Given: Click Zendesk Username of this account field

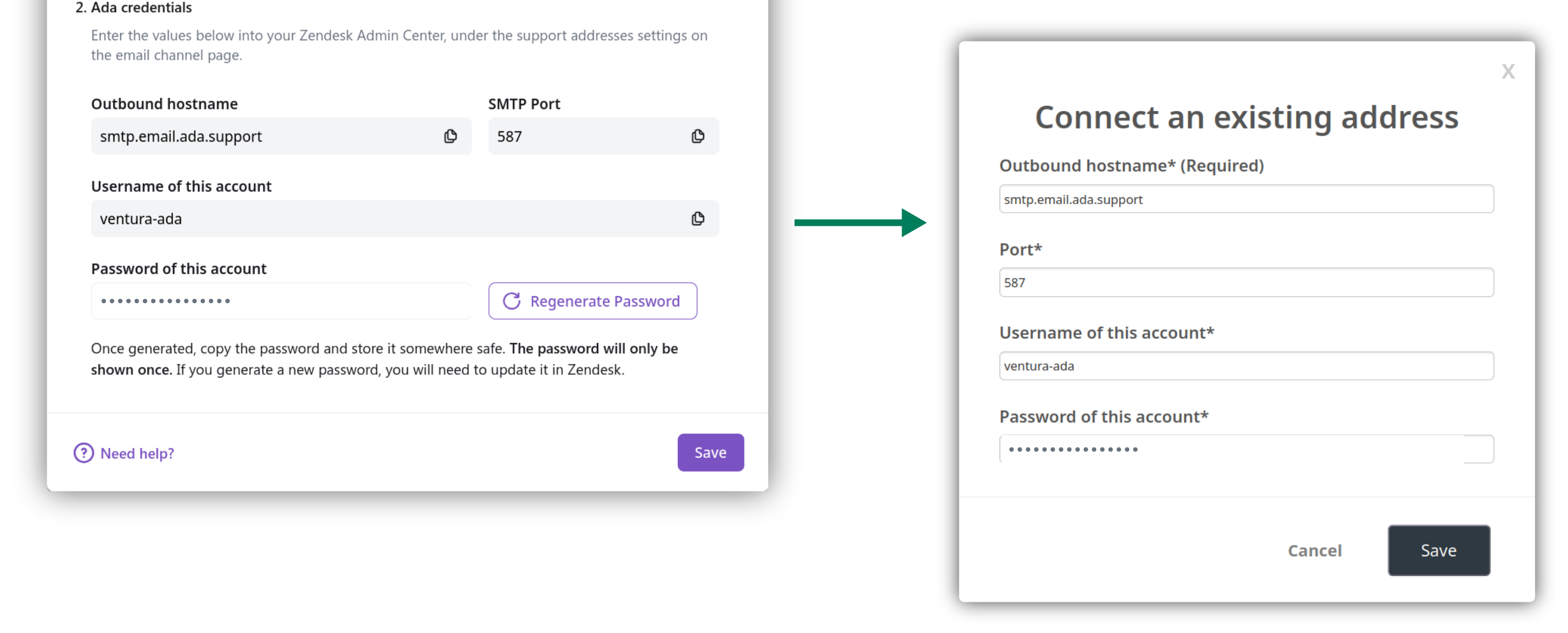Looking at the screenshot, I should (x=1246, y=366).
